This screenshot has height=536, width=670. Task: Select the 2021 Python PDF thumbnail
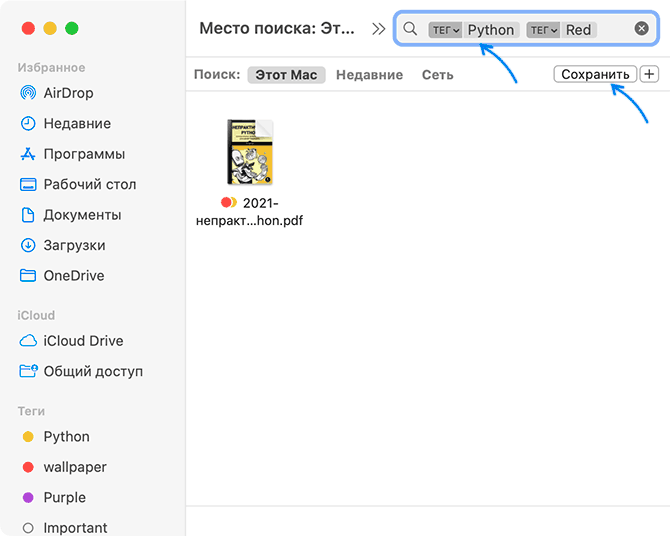(x=249, y=152)
